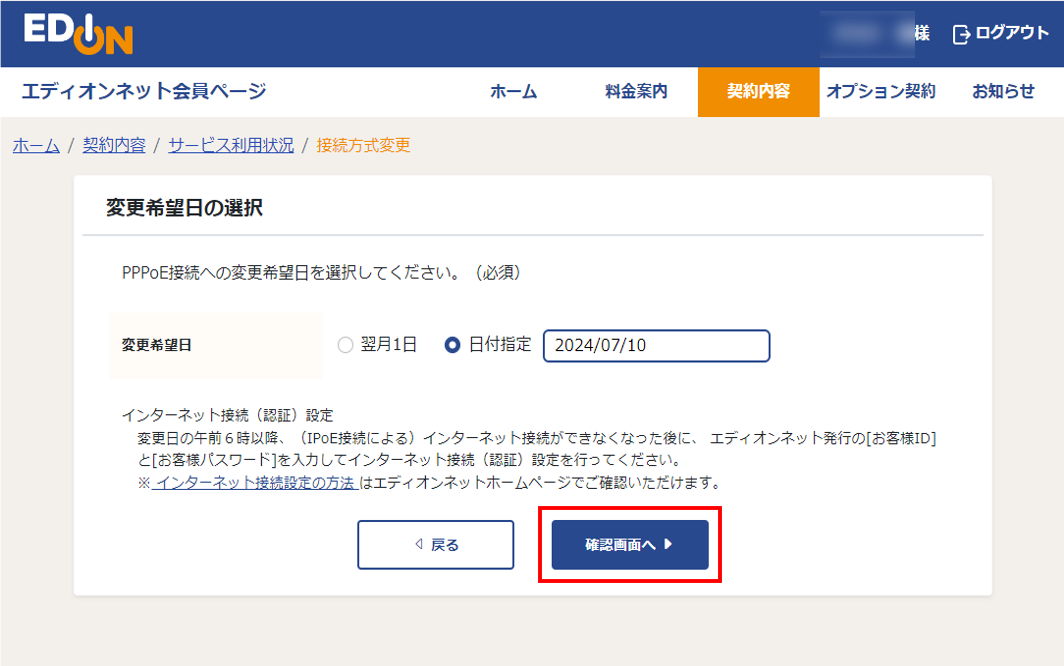Image resolution: width=1064 pixels, height=666 pixels.
Task: Select the highlighted 契約内容 tab
Action: pos(758,90)
